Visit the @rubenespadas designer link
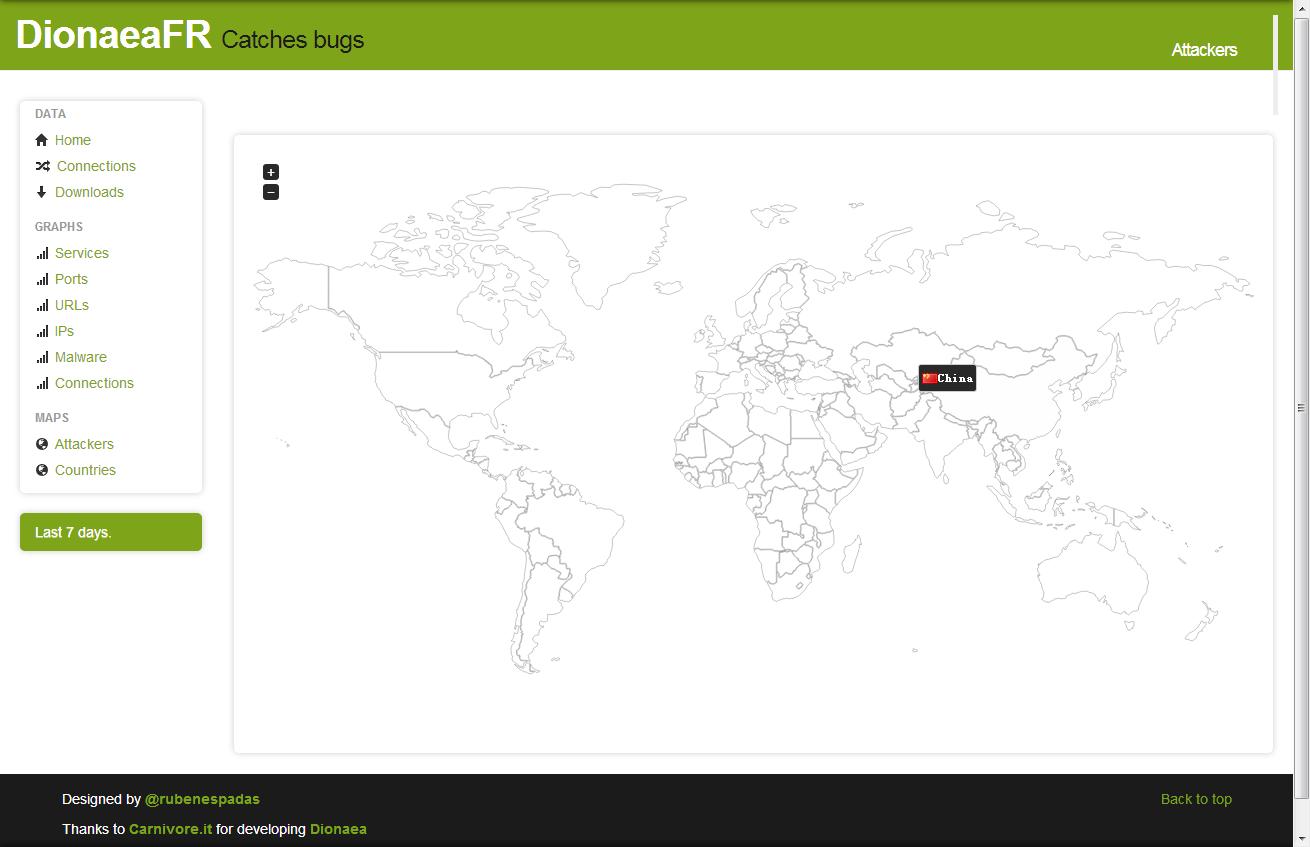1310x847 pixels. tap(202, 799)
